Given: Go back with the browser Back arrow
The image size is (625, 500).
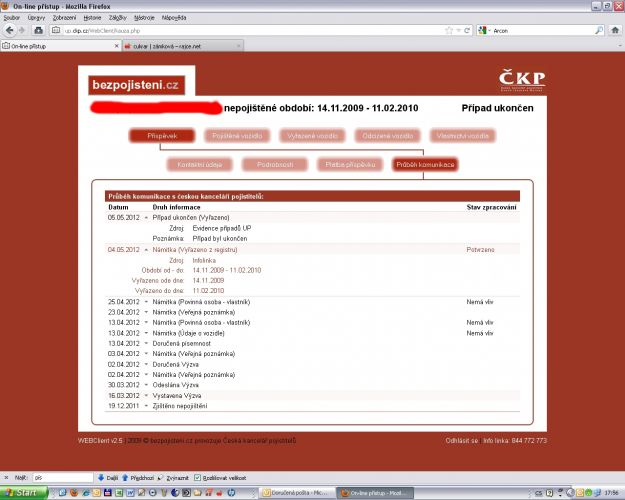Looking at the screenshot, I should (10, 30).
